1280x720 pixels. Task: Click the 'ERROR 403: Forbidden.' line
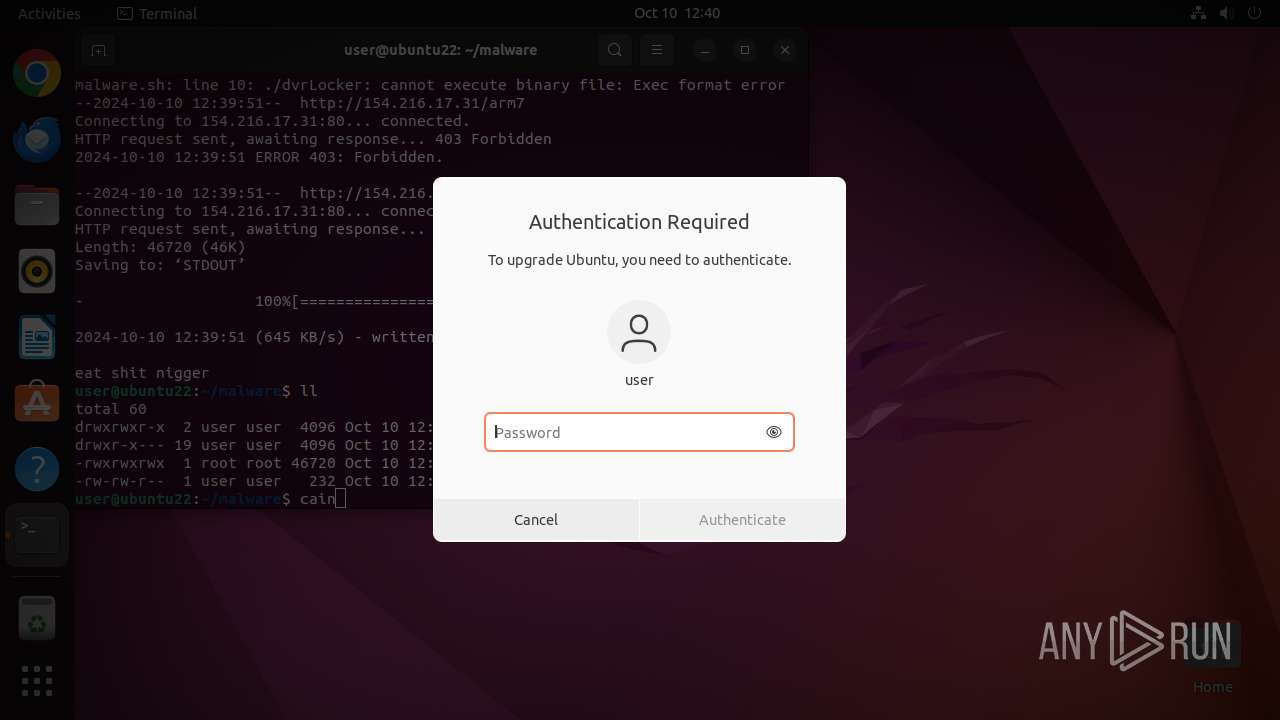pos(259,157)
